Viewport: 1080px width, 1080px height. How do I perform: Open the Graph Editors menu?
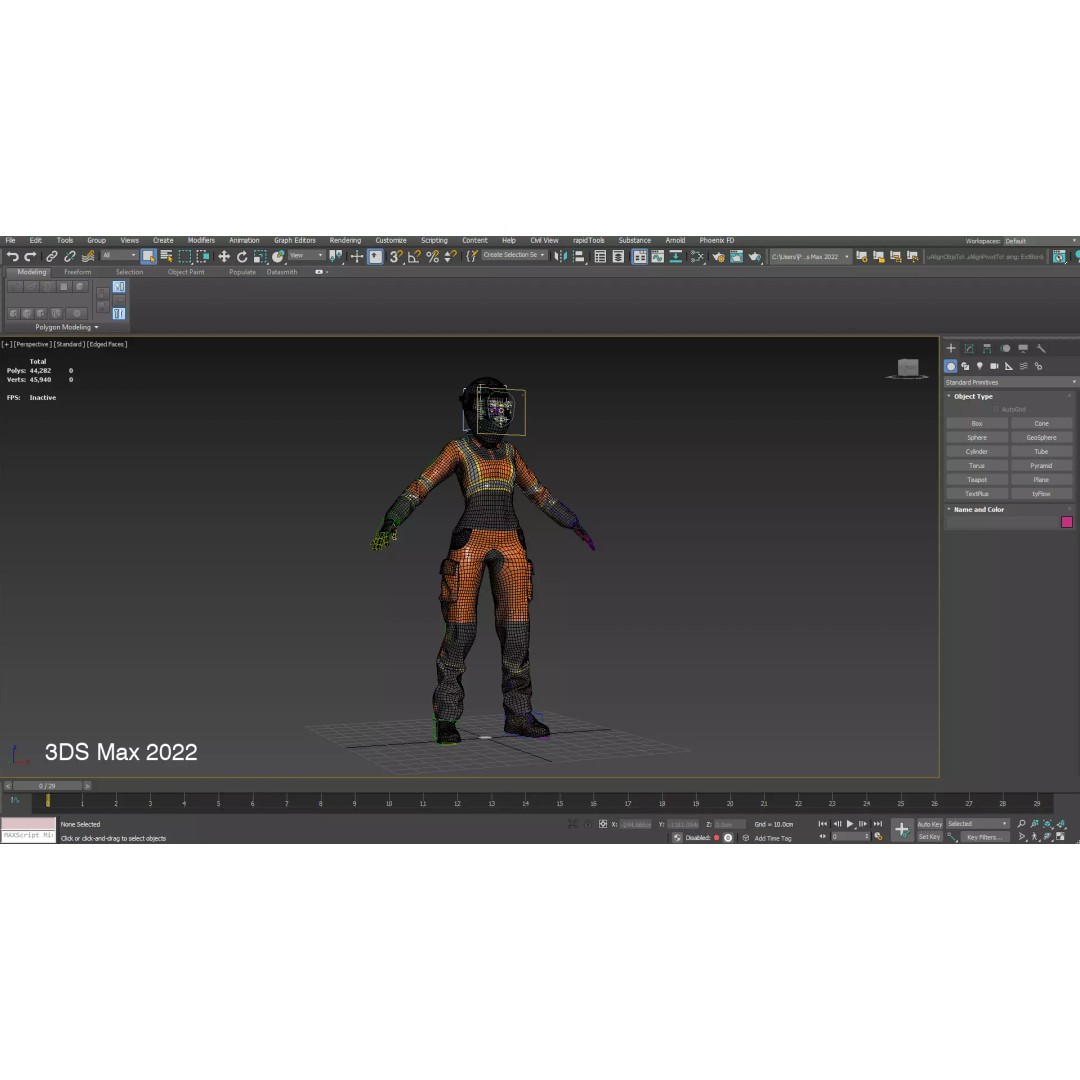pos(295,240)
